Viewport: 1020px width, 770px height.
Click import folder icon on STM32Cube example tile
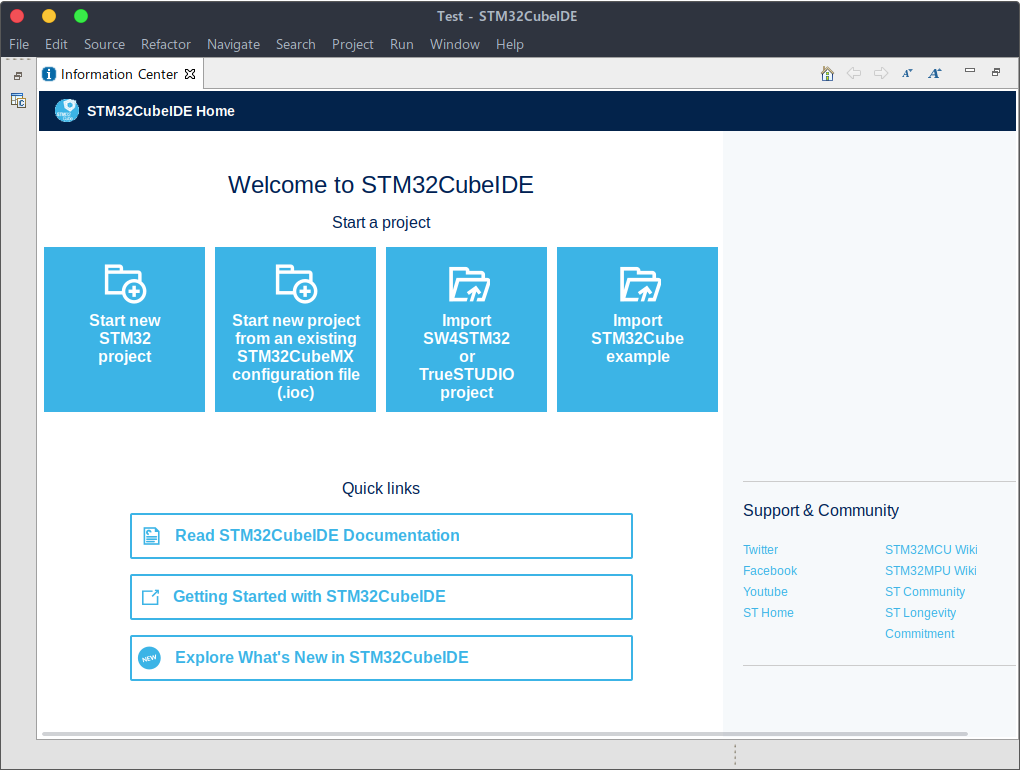(639, 285)
